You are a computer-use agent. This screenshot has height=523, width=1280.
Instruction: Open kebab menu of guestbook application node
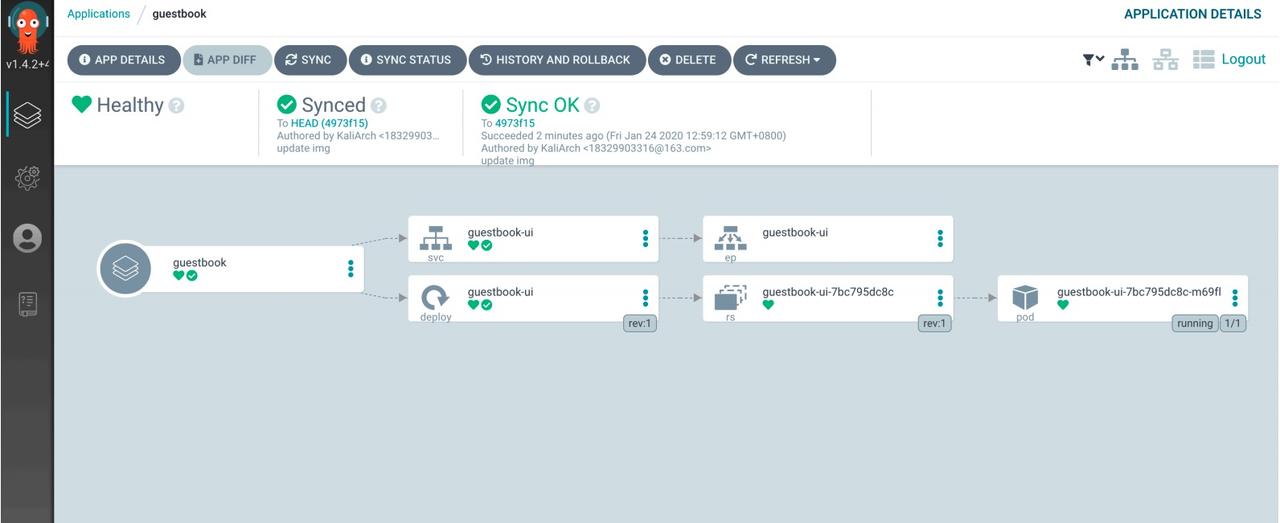[x=350, y=269]
